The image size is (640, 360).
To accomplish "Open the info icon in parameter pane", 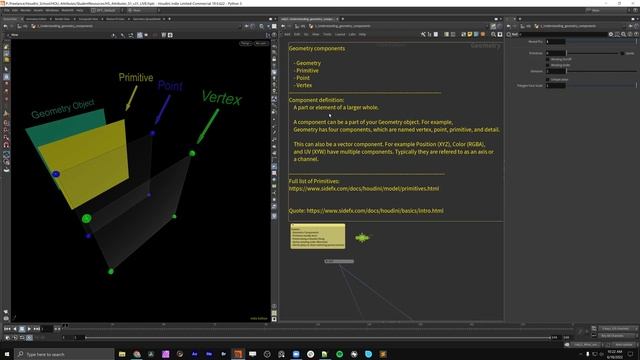I will pyautogui.click(x=630, y=35).
